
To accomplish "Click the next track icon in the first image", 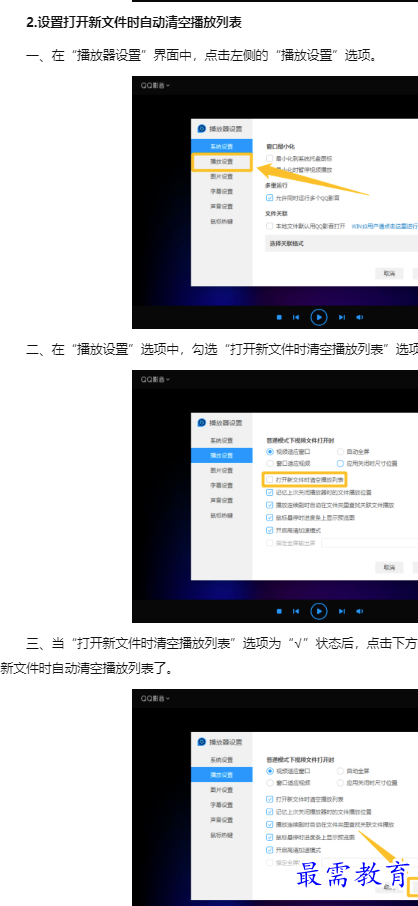I will click(342, 317).
